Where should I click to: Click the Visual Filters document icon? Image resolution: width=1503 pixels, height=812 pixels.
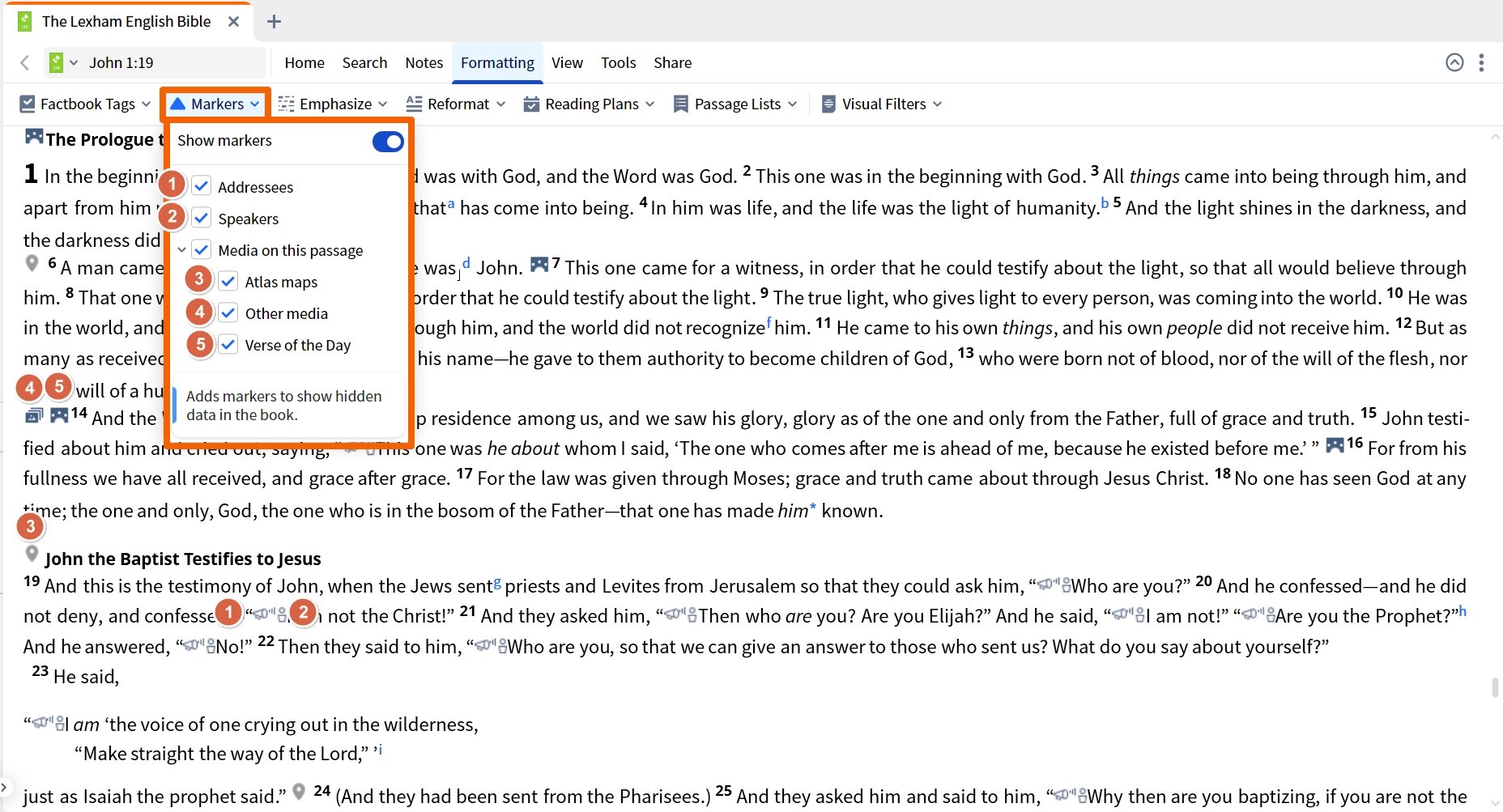tap(828, 104)
